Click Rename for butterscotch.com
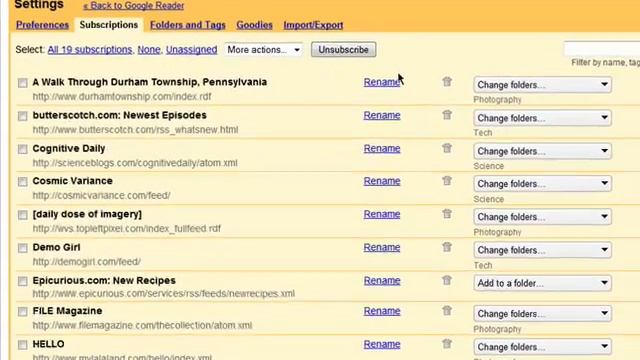640x360 pixels. point(382,115)
